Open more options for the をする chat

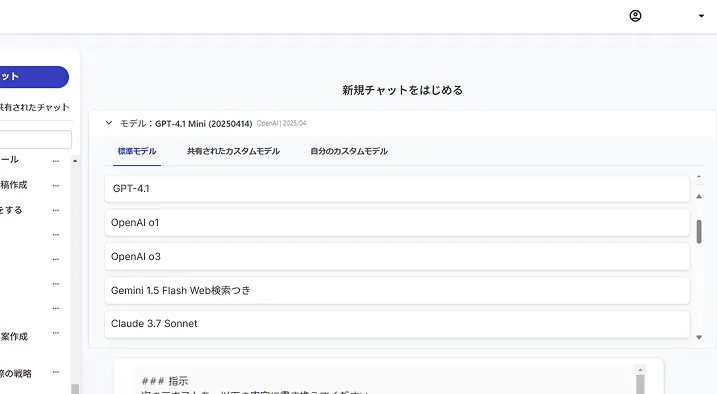(56, 210)
